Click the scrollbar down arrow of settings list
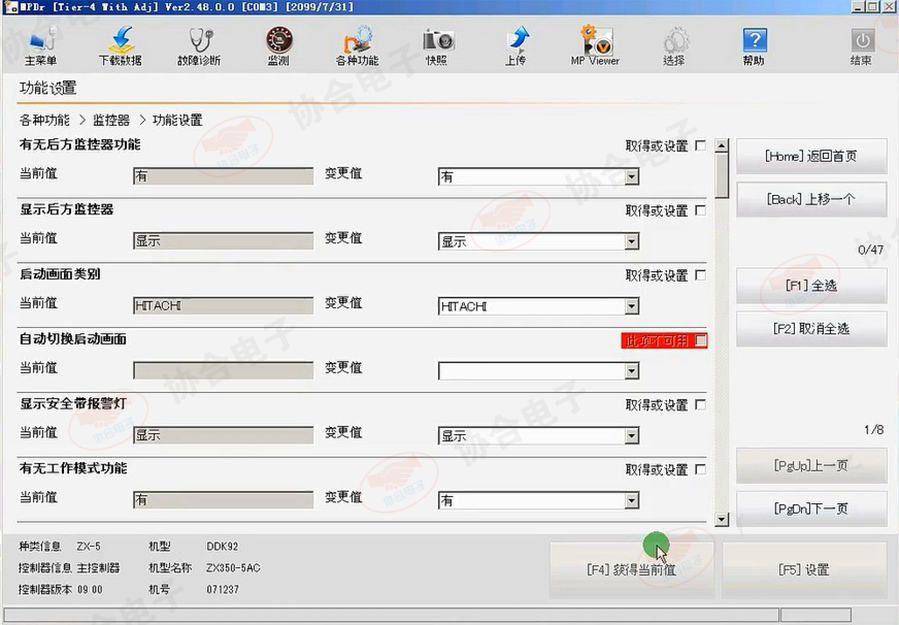The width and height of the screenshot is (899, 625). [x=722, y=520]
